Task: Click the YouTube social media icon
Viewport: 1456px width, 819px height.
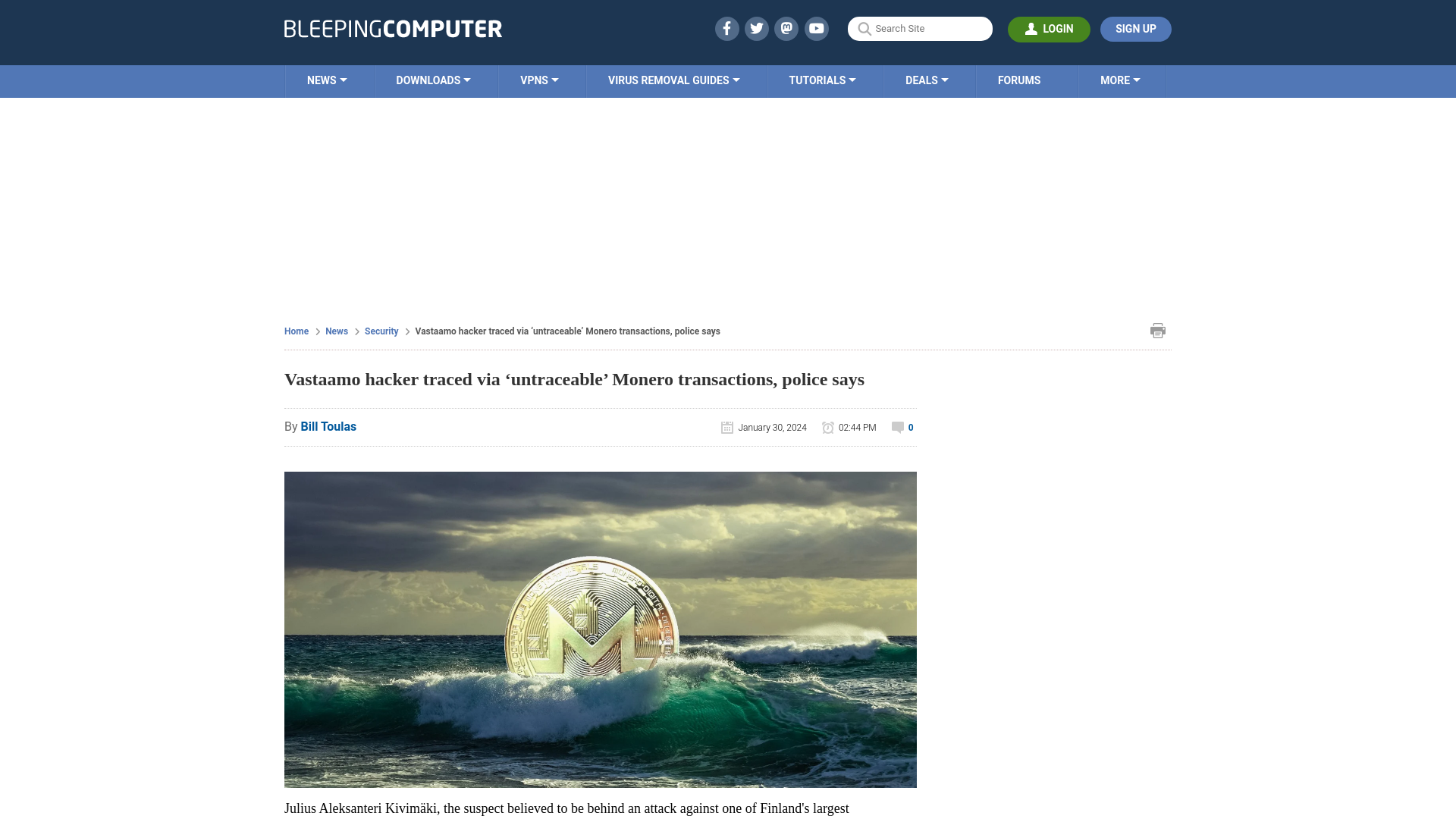Action: pyautogui.click(x=817, y=28)
